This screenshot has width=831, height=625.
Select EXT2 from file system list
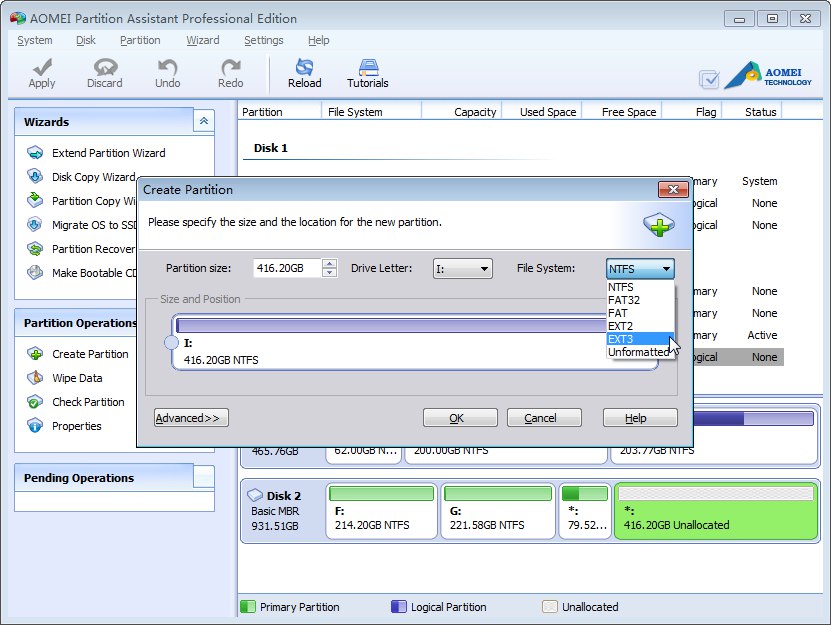pyautogui.click(x=640, y=326)
